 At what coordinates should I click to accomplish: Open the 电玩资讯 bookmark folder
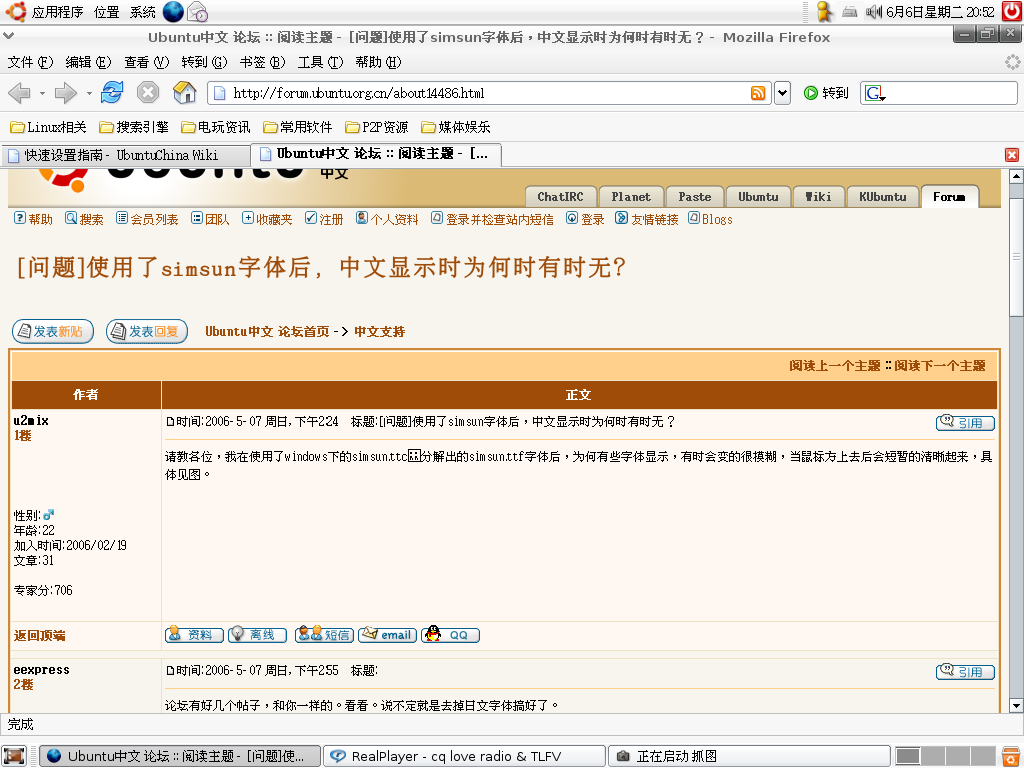coord(216,127)
